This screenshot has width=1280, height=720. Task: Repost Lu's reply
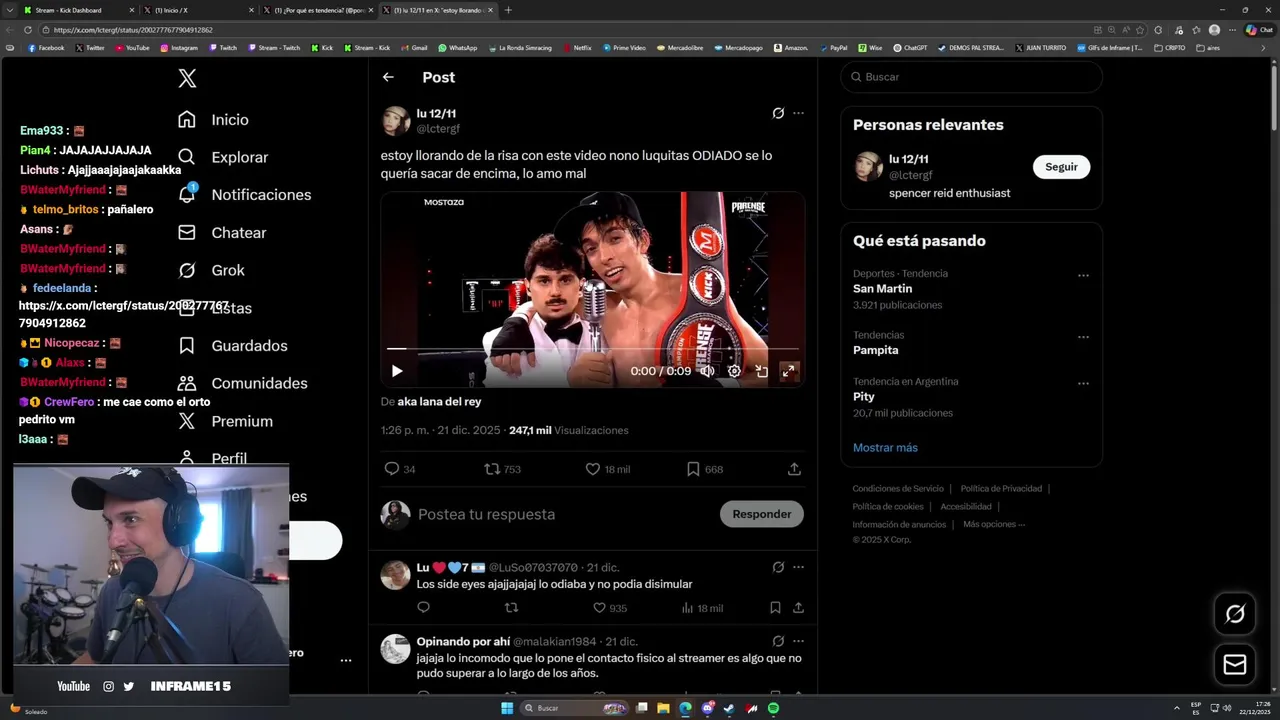(511, 608)
